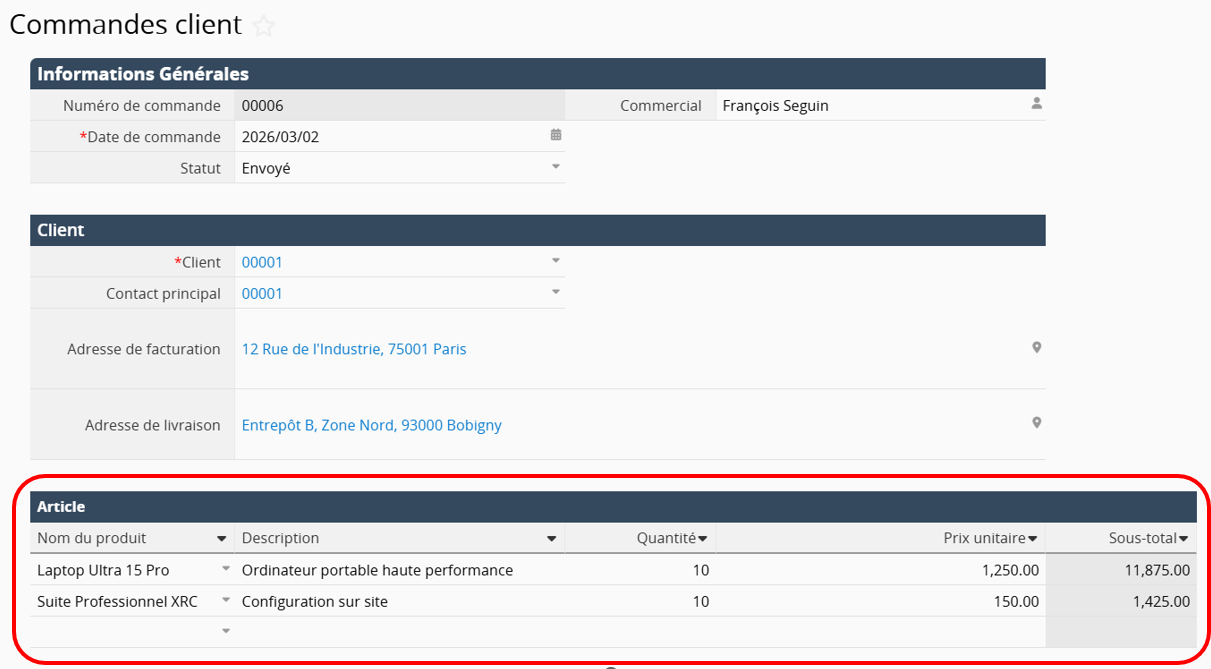Image resolution: width=1211 pixels, height=669 pixels.
Task: Open Description column header menu arrow
Action: 551,539
